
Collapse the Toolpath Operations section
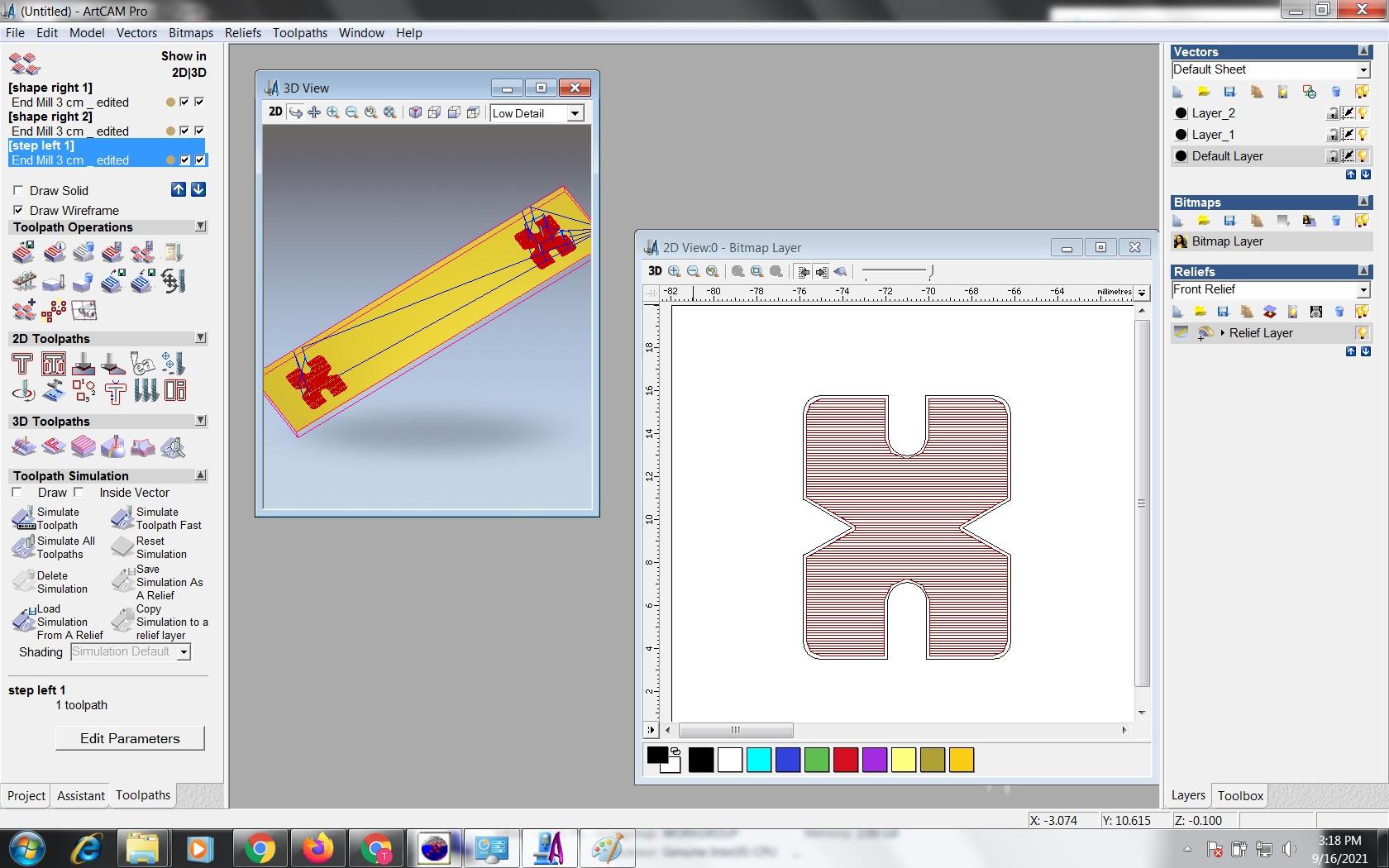tap(200, 226)
